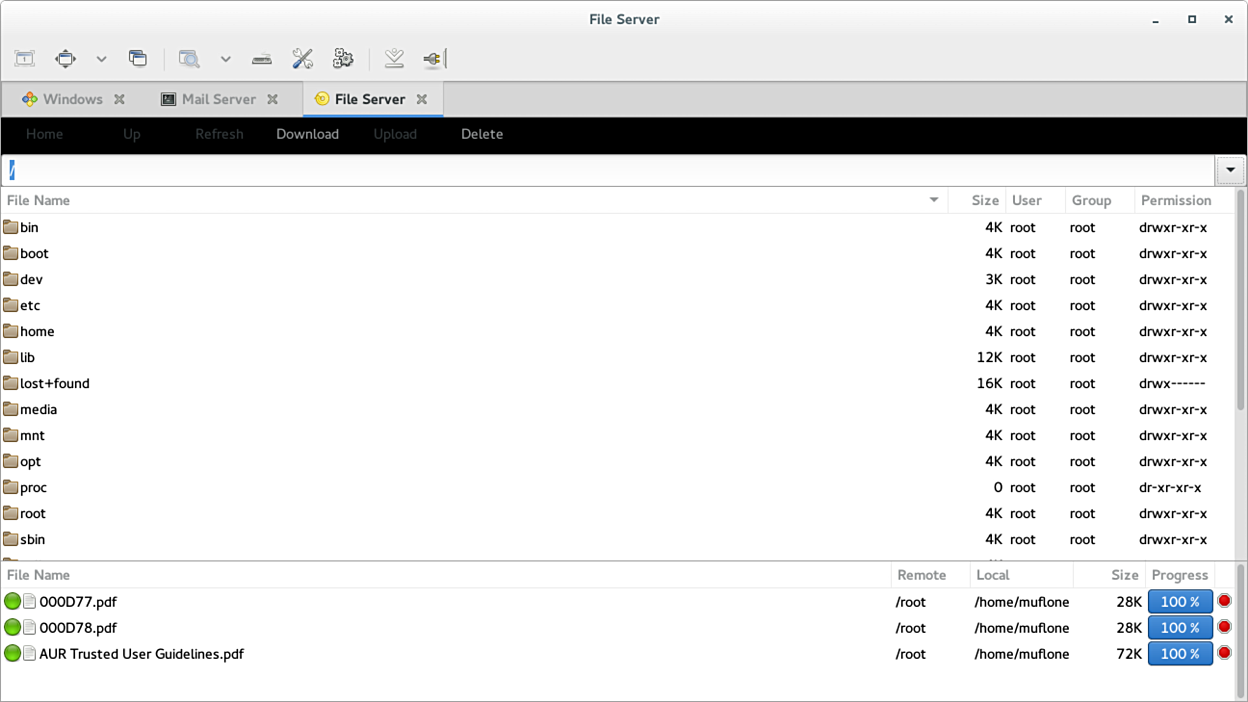This screenshot has height=702, width=1248.
Task: Click the minimize-window toolbar icon with down arrow
Action: click(x=394, y=59)
